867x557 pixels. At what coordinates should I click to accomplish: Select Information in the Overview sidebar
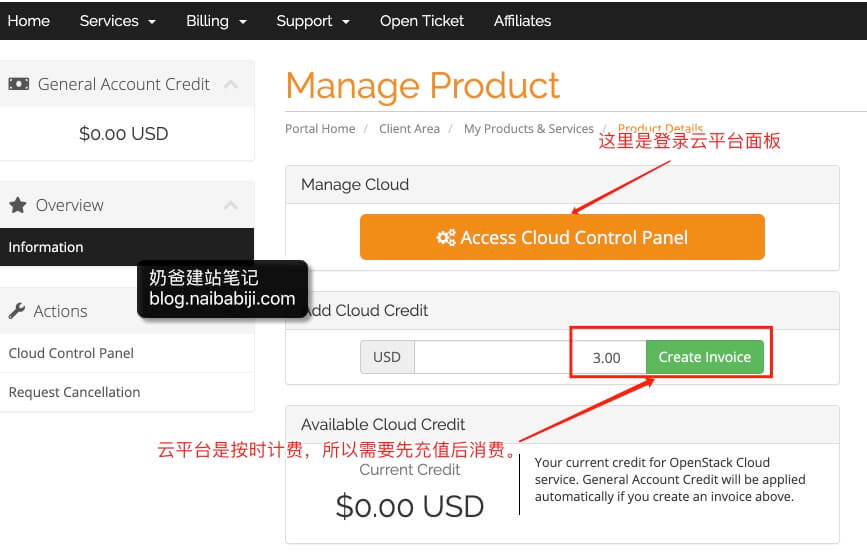[x=46, y=247]
